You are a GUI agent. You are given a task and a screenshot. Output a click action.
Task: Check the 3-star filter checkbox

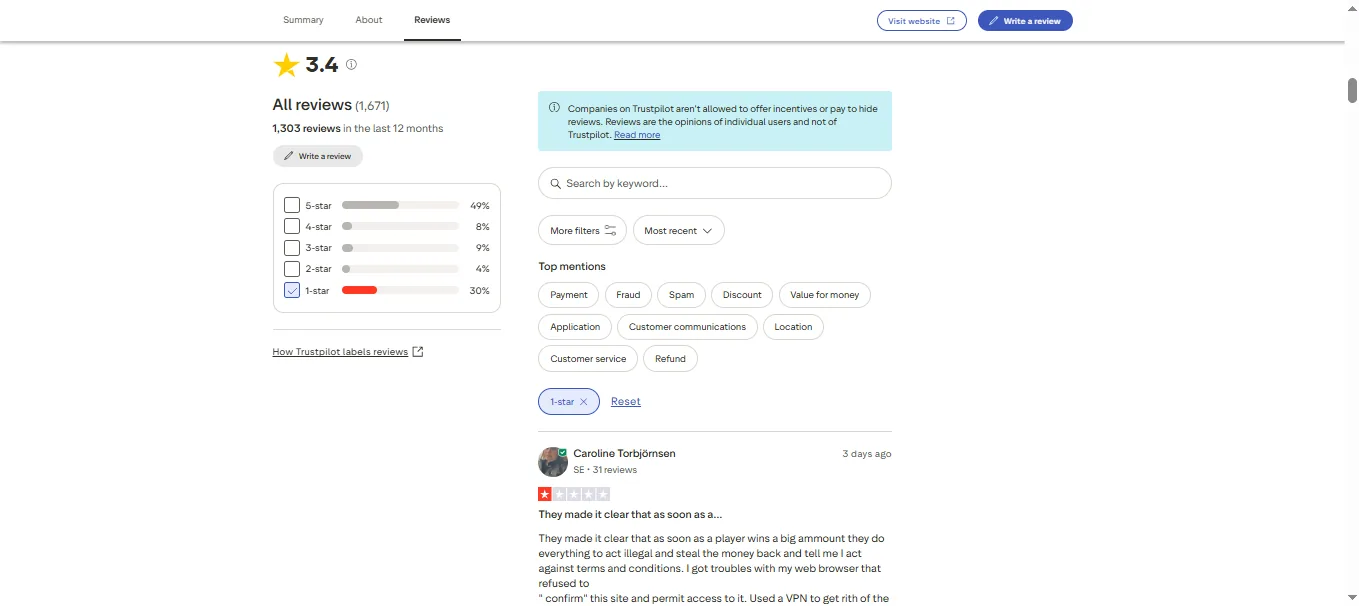(292, 248)
